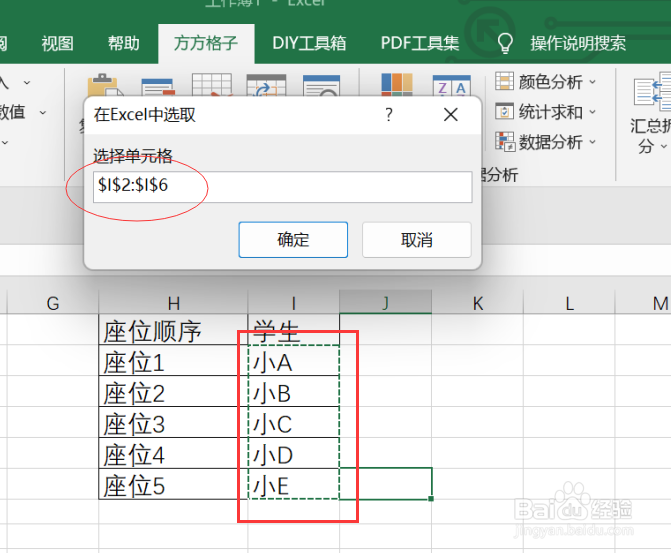Click the lightbulb tell-me icon
The image size is (671, 553).
pyautogui.click(x=505, y=43)
